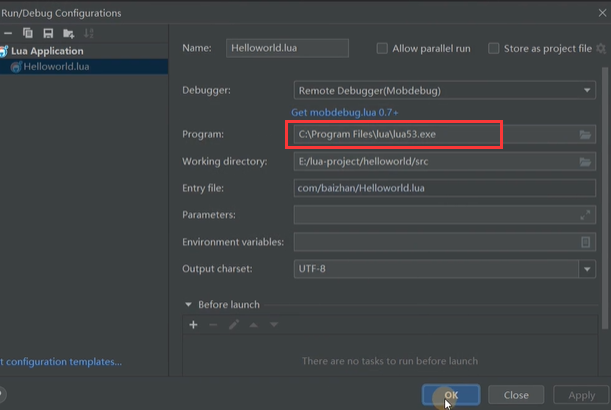The image size is (611, 410).
Task: Check Store as project file
Action: (x=493, y=48)
